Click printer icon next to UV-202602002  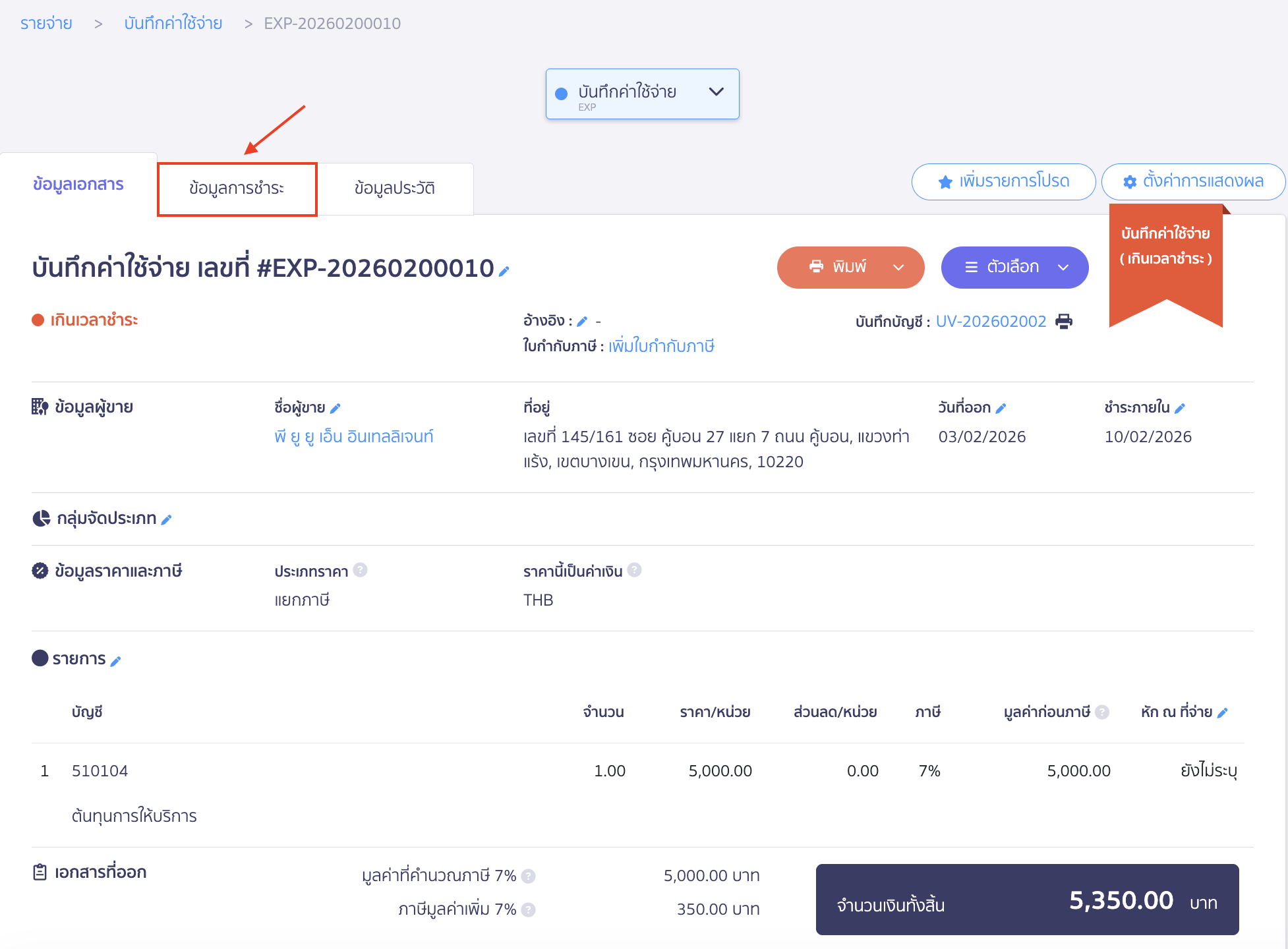coord(1064,322)
